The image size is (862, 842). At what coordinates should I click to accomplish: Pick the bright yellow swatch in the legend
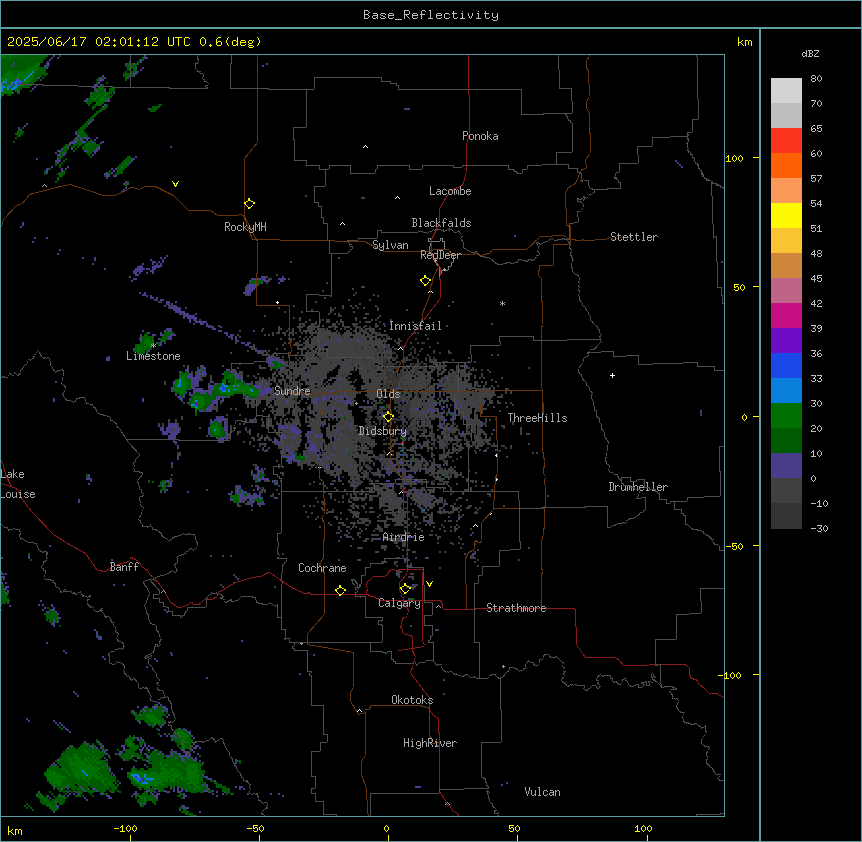click(786, 215)
